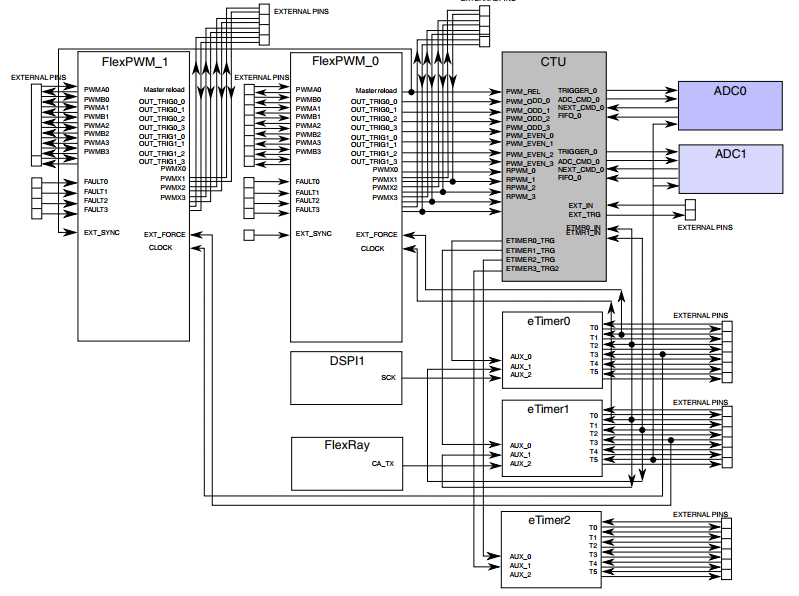The width and height of the screenshot is (799, 596).
Task: Click the PWM_REL input on CTU
Action: 523,91
